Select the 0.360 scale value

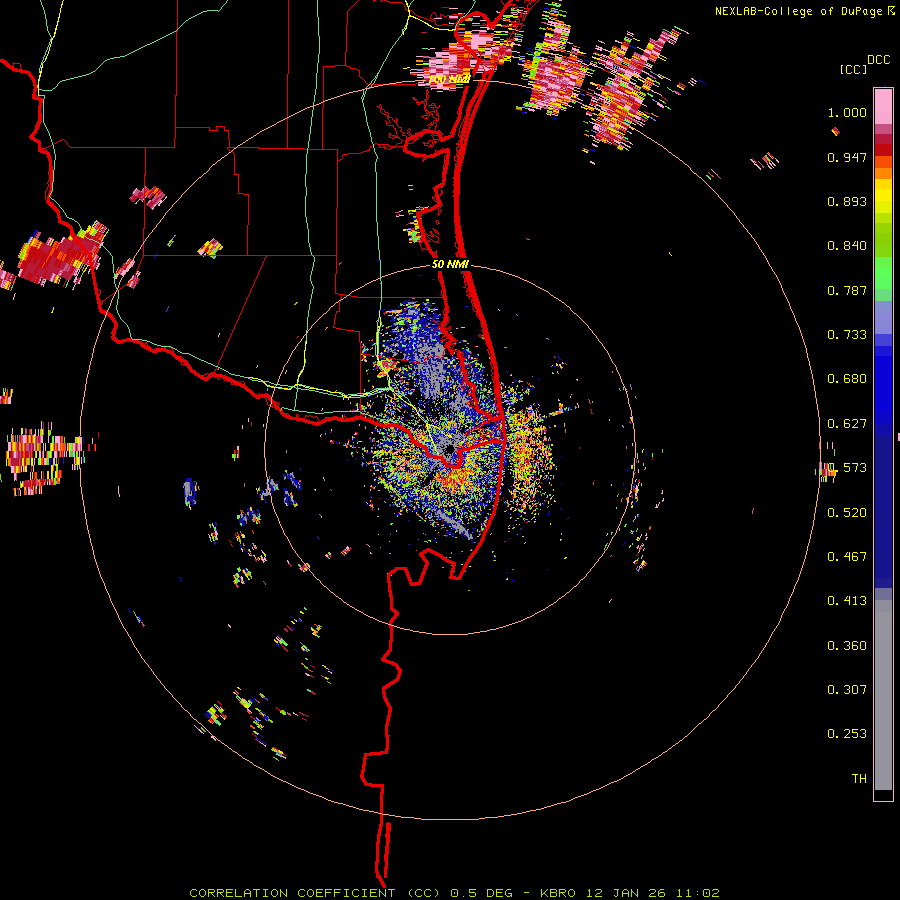(847, 646)
